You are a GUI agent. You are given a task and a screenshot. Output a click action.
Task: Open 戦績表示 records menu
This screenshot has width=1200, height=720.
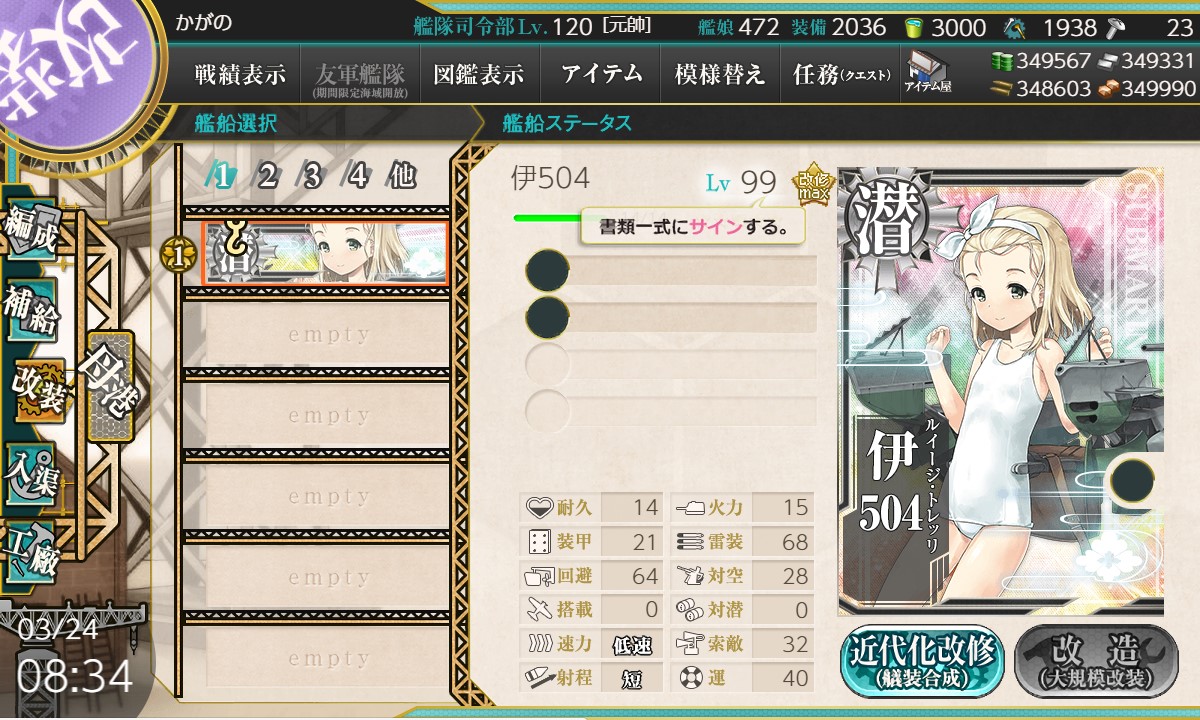(240, 74)
